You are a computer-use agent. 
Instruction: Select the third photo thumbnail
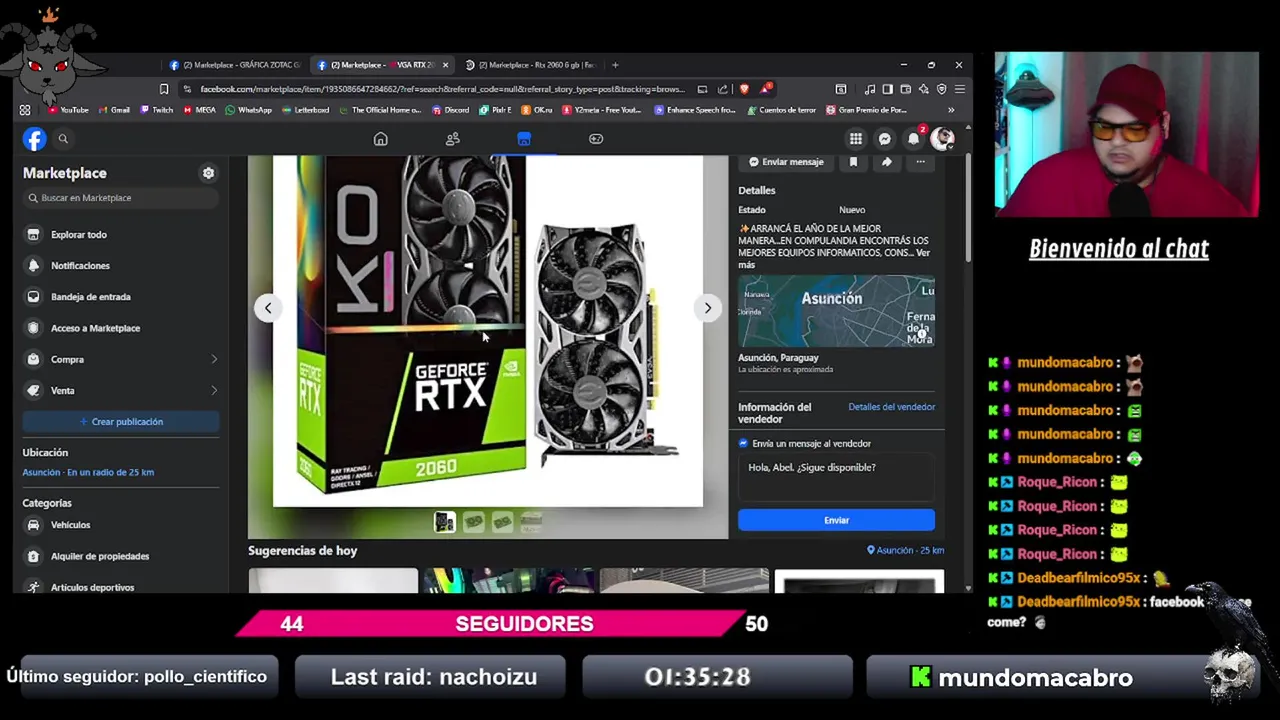click(x=503, y=521)
